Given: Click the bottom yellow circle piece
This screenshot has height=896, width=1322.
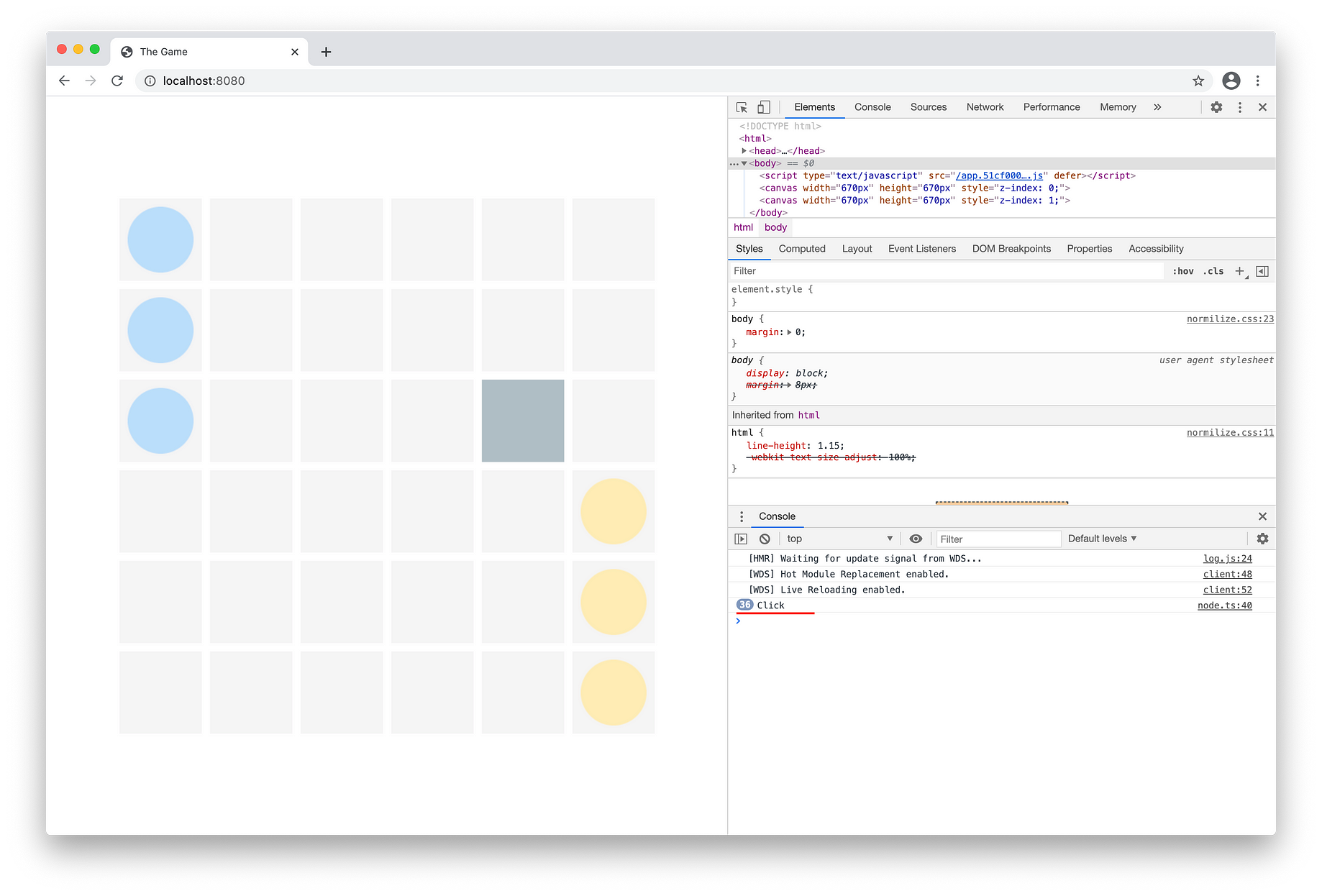Looking at the screenshot, I should [x=614, y=692].
